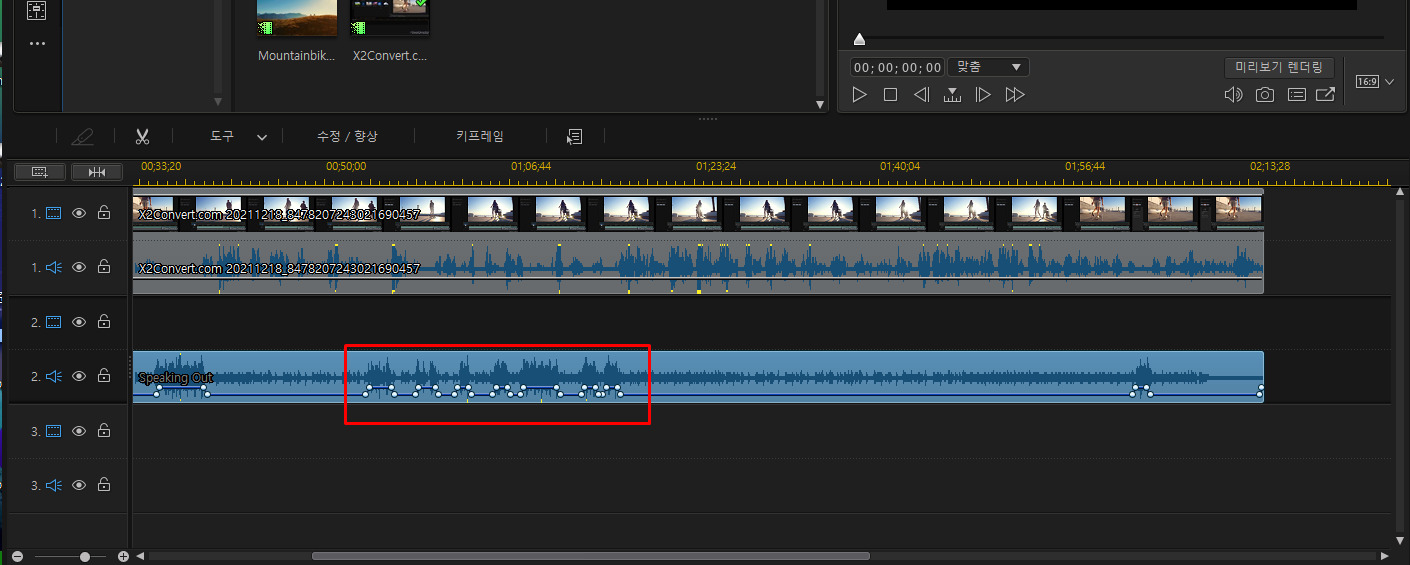This screenshot has height=565, width=1410.
Task: Click the X2Convert video clip on track 1
Action: [x=698, y=212]
